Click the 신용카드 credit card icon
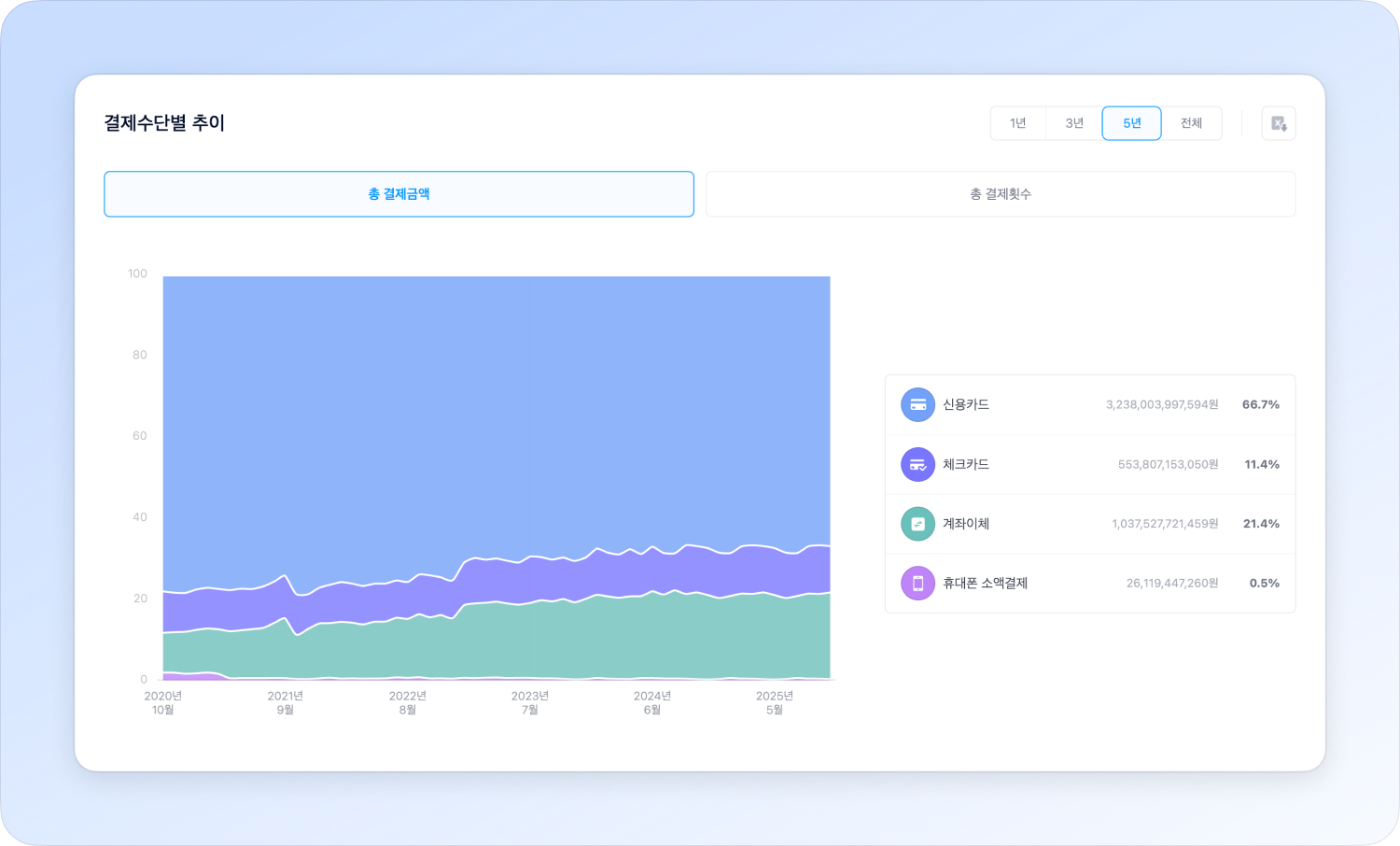 pos(917,404)
